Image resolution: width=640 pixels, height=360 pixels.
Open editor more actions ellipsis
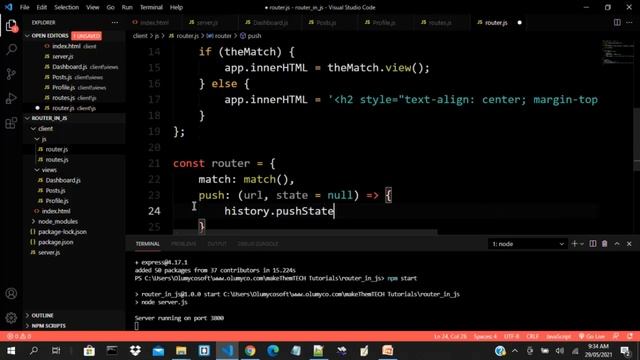click(629, 22)
